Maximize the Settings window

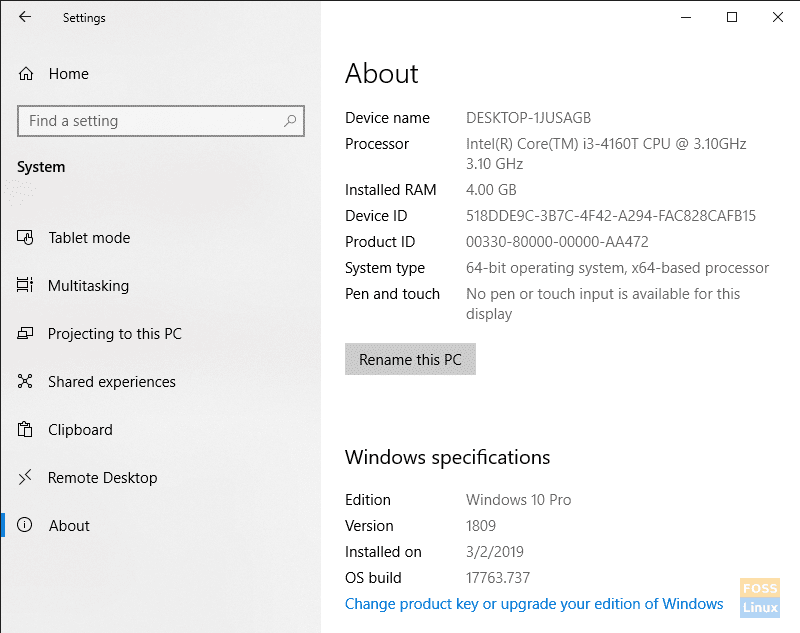coord(732,17)
